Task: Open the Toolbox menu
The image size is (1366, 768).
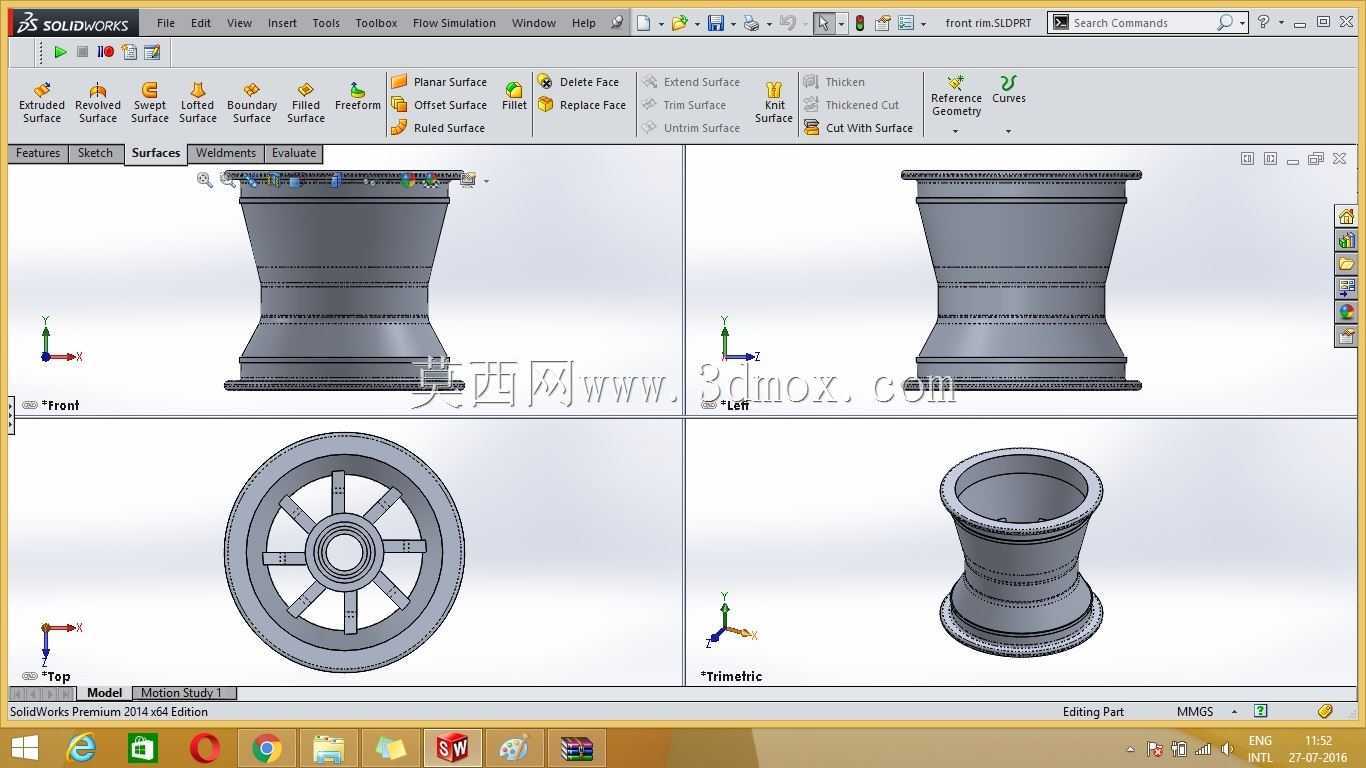Action: pos(376,23)
